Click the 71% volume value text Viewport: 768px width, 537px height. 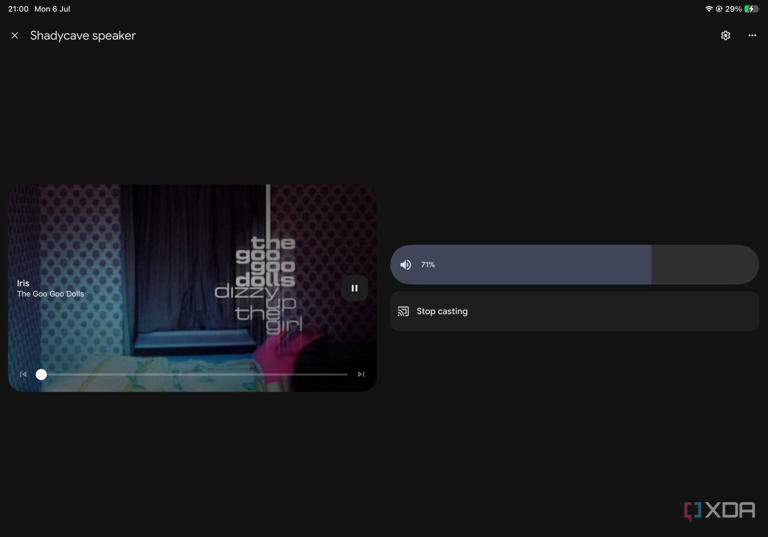pyautogui.click(x=428, y=265)
